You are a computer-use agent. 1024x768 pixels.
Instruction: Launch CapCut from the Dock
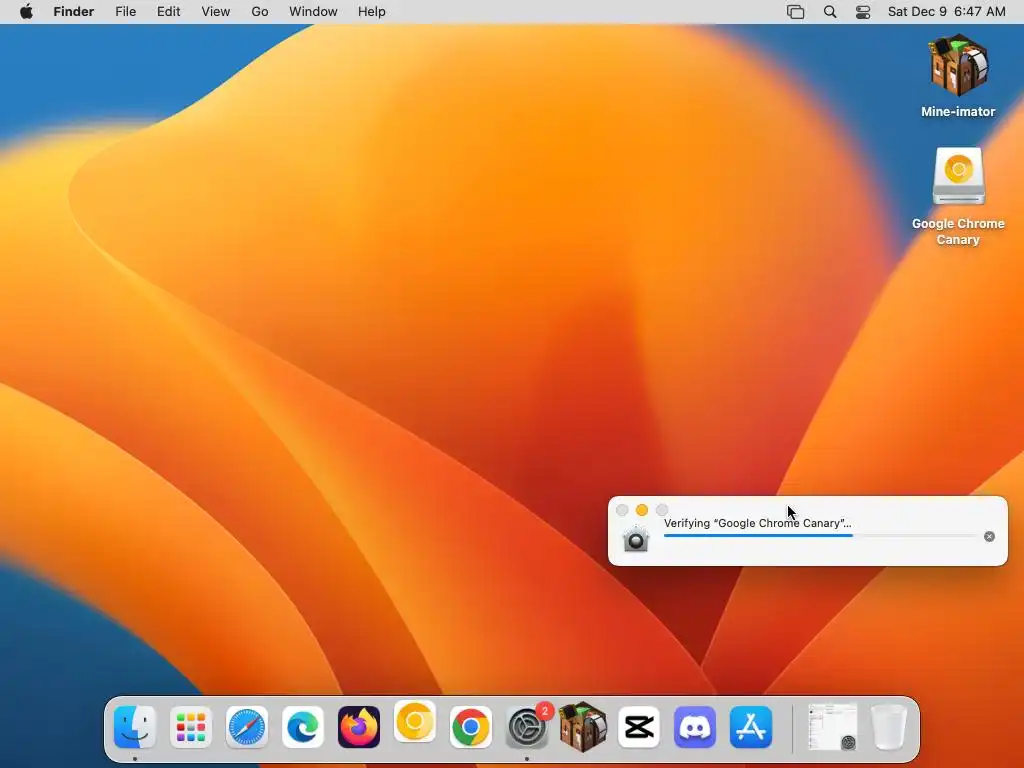pyautogui.click(x=639, y=727)
